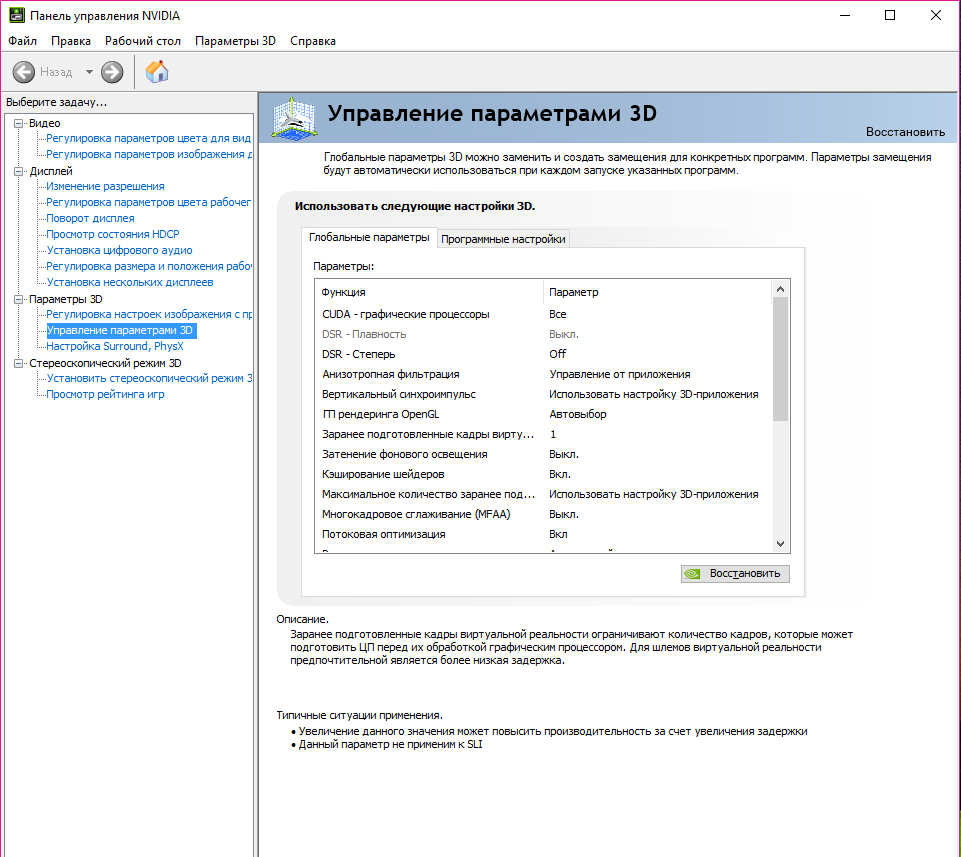This screenshot has width=961, height=857.
Task: Open Установка цифрового аудио
Action: click(x=120, y=250)
